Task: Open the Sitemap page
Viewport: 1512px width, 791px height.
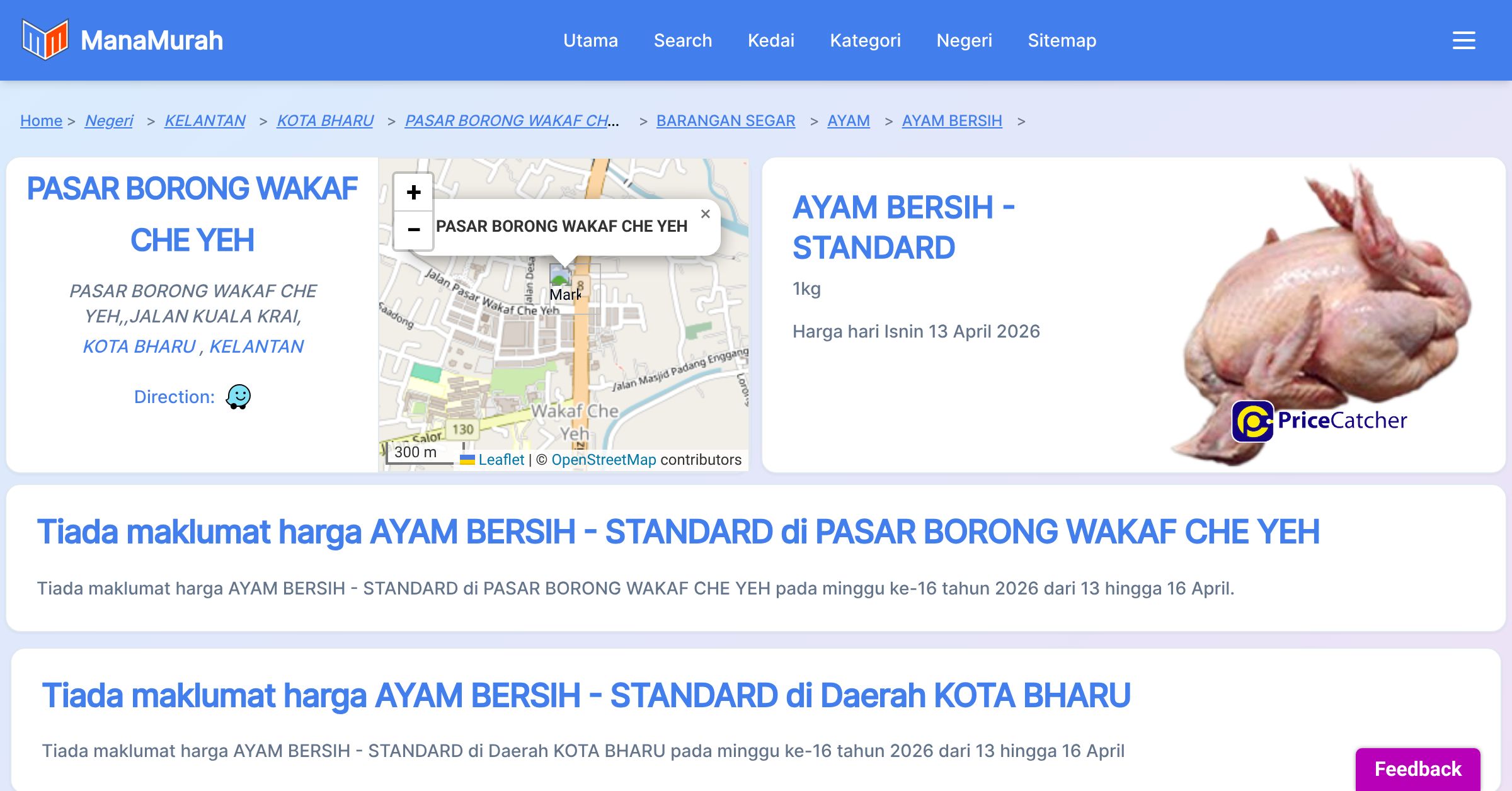Action: pyautogui.click(x=1062, y=40)
